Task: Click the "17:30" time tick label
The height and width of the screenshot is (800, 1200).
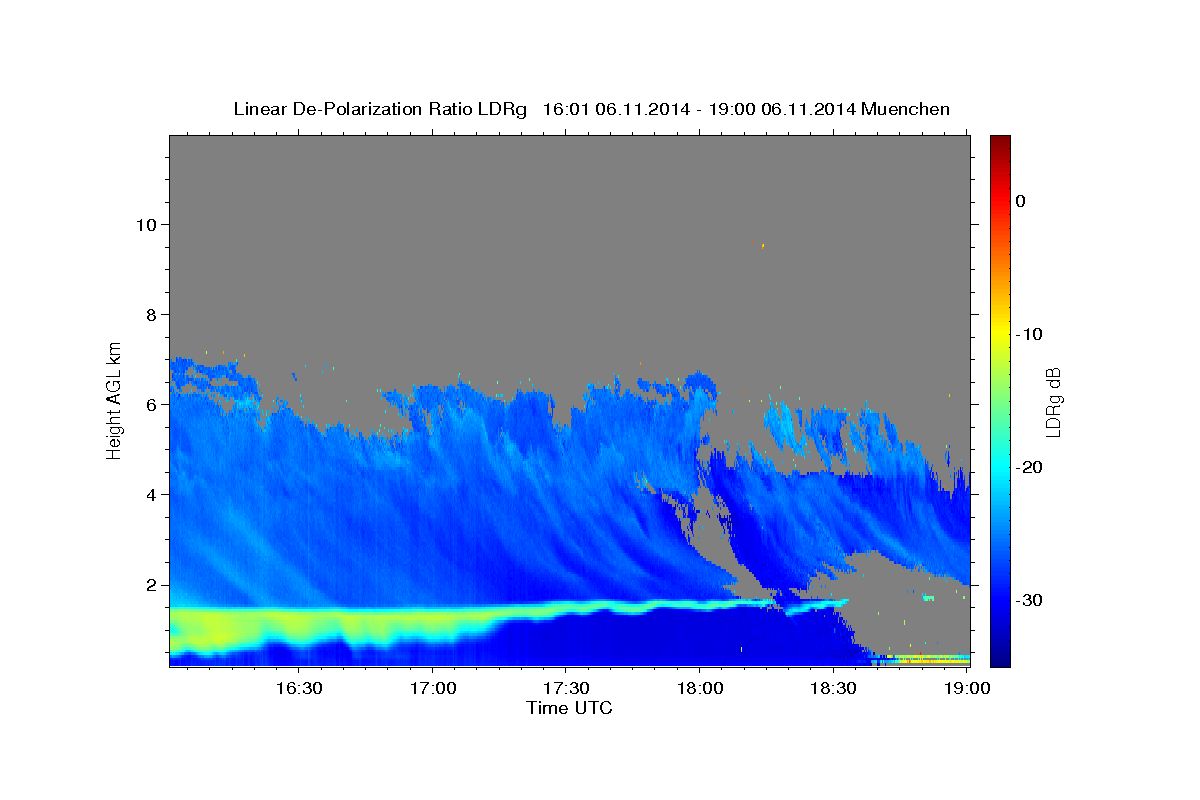Action: (x=565, y=688)
